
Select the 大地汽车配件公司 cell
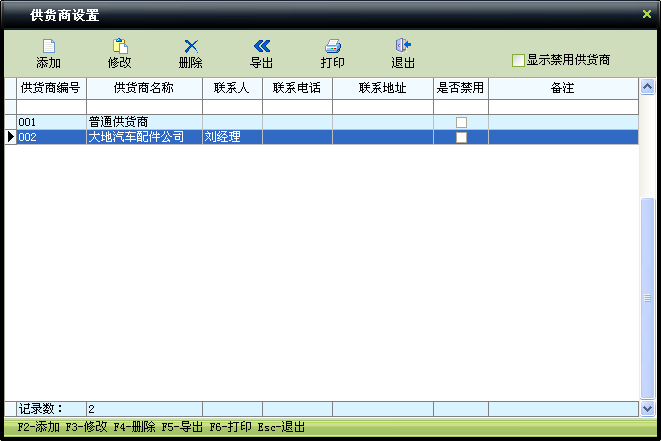pos(144,137)
